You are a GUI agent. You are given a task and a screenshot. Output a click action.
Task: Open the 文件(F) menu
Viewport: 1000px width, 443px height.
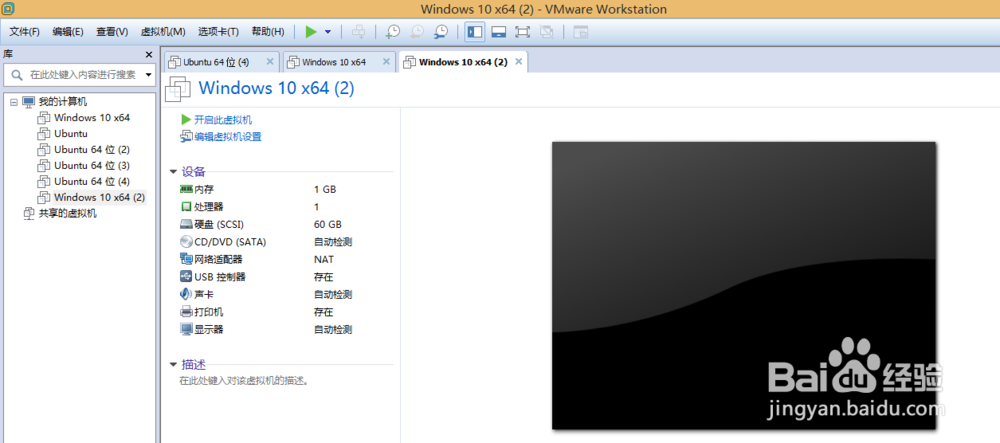[x=24, y=32]
